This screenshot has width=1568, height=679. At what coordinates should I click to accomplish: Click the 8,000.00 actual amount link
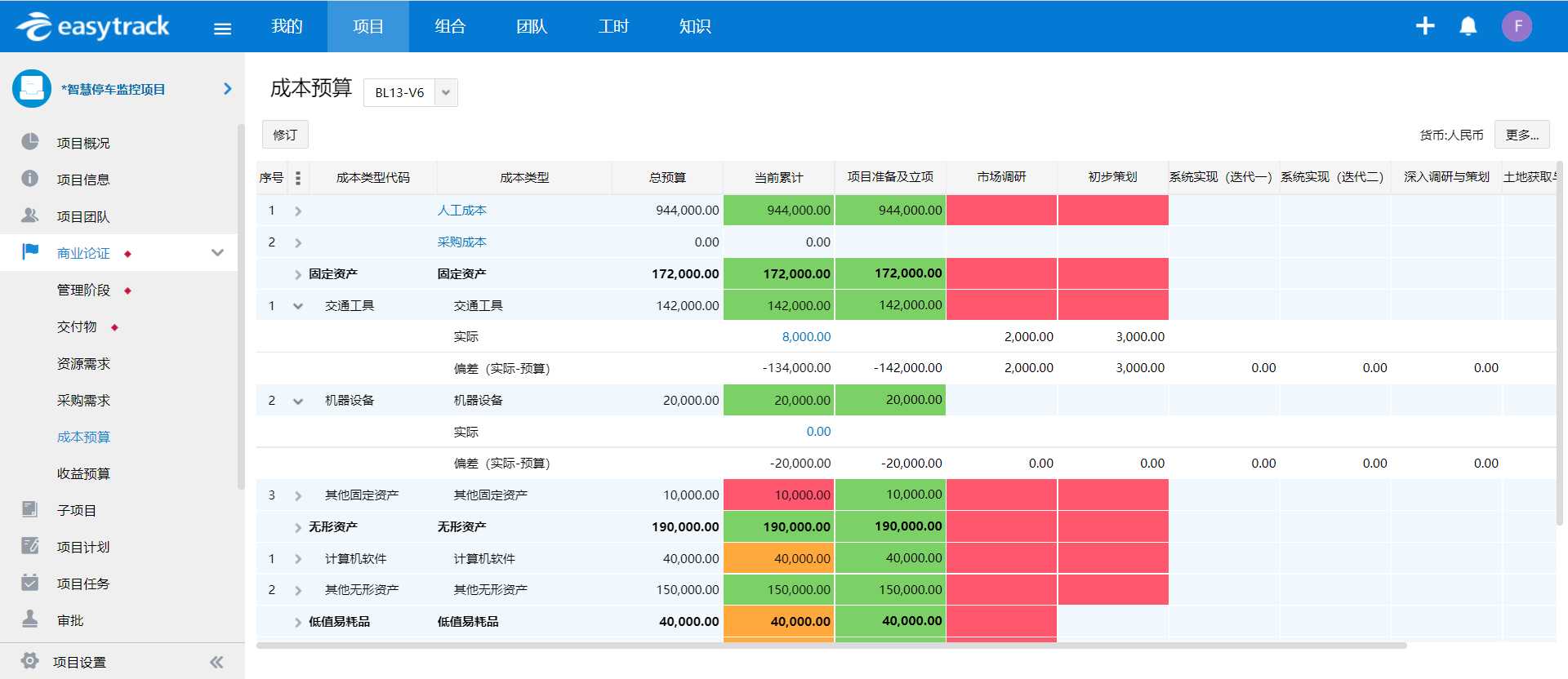(x=806, y=337)
